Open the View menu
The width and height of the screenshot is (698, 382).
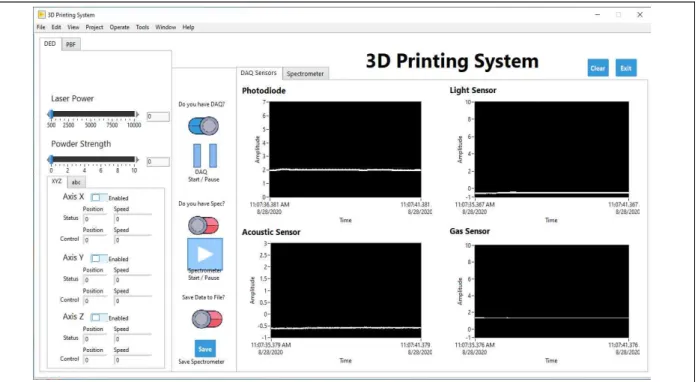73,27
